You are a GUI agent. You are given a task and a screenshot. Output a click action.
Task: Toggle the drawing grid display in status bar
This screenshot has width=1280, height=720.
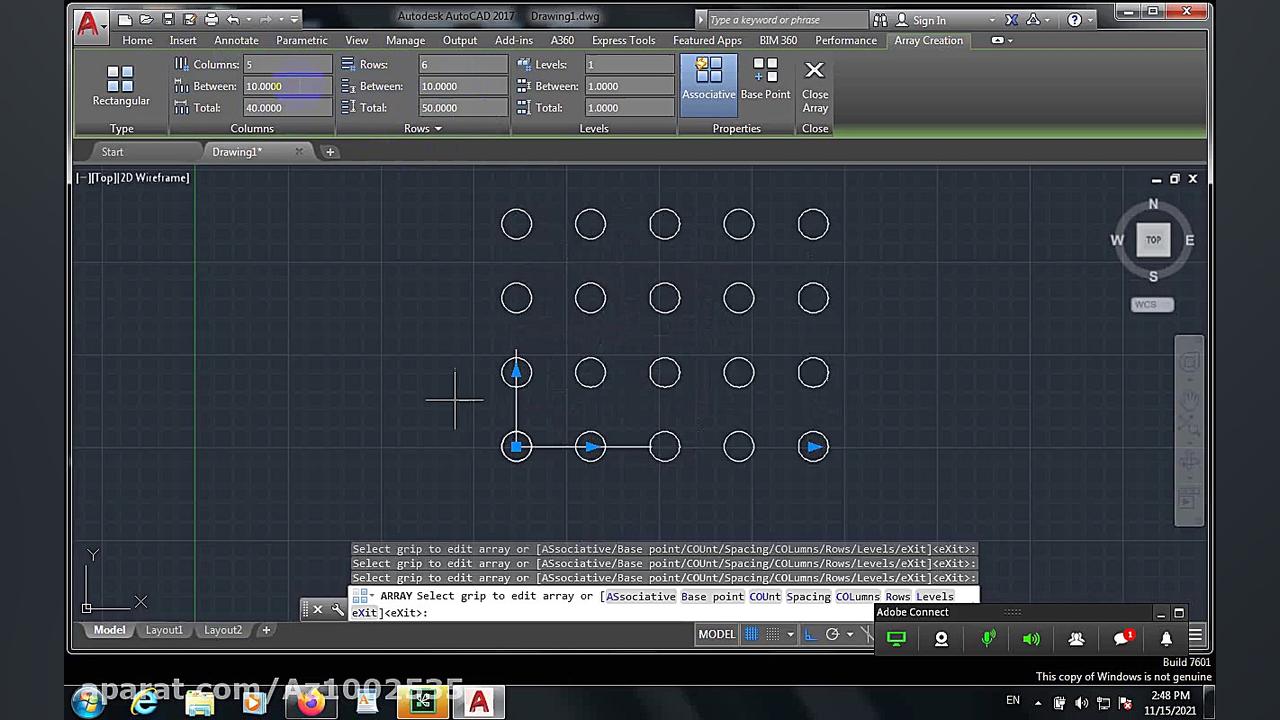751,634
